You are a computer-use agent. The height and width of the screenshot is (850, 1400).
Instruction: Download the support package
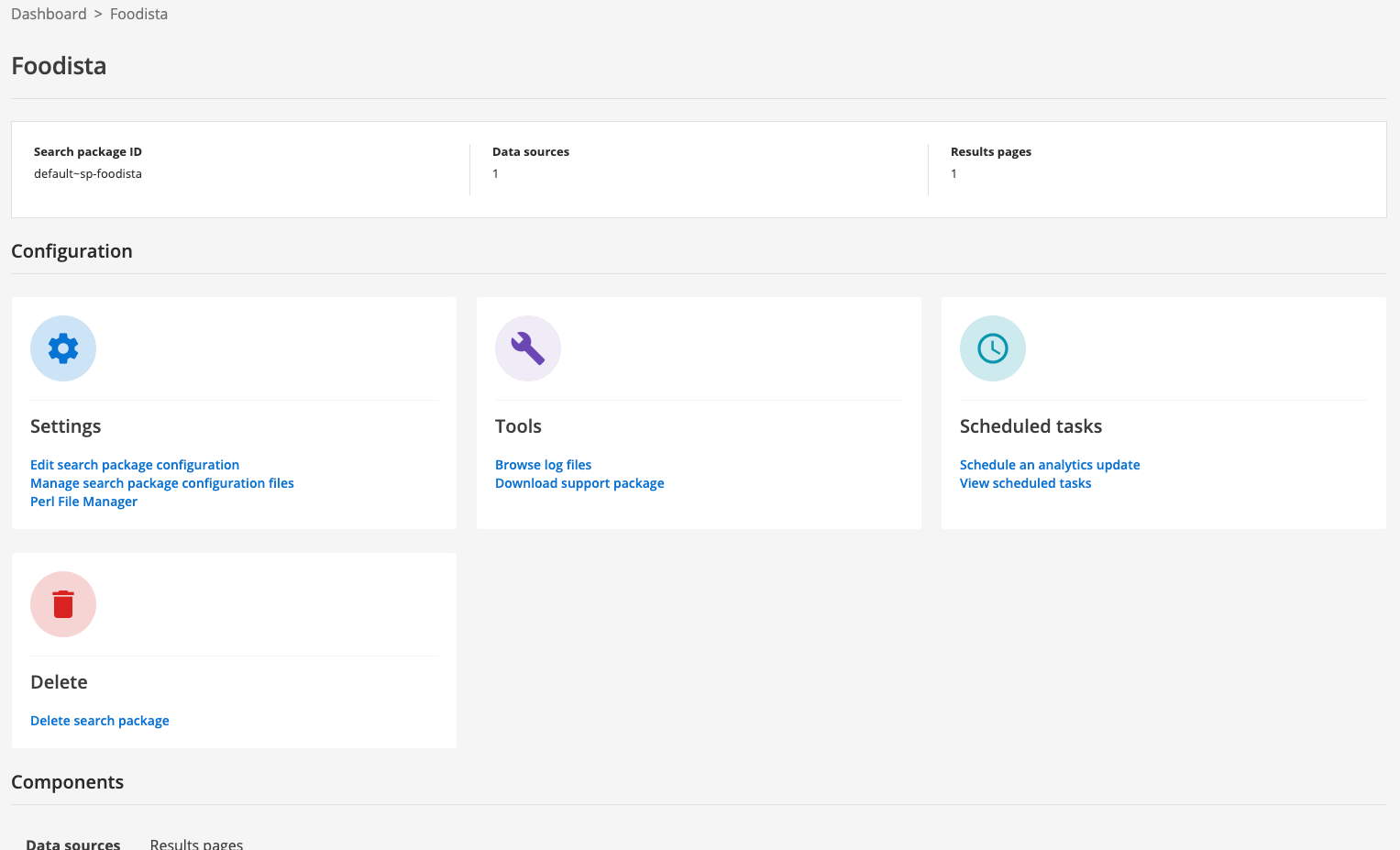pyautogui.click(x=579, y=483)
